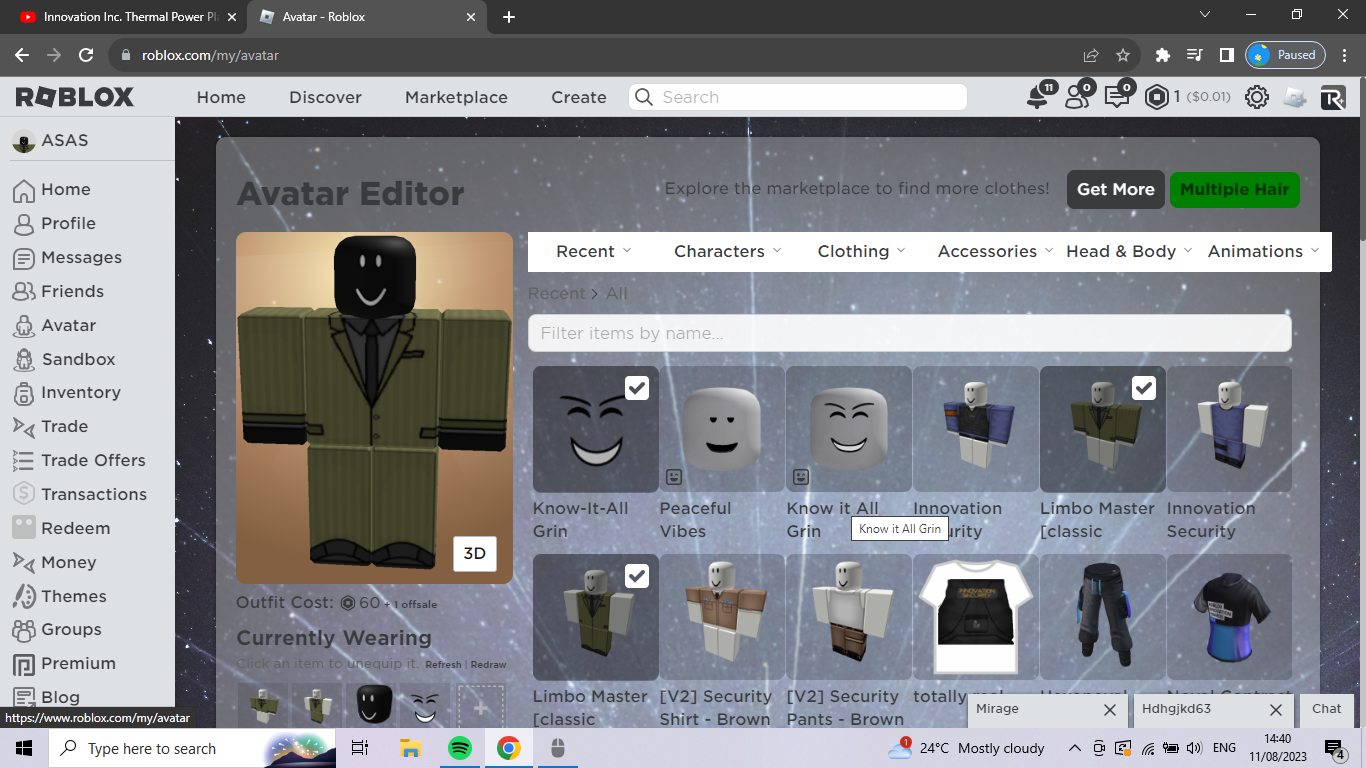Expand the Clothing dropdown
This screenshot has width=1366, height=768.
click(861, 251)
